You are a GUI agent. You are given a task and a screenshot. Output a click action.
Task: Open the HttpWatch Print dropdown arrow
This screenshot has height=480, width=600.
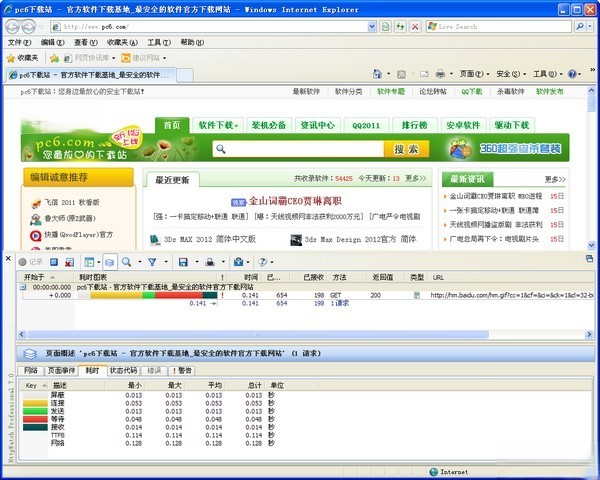[x=223, y=262]
